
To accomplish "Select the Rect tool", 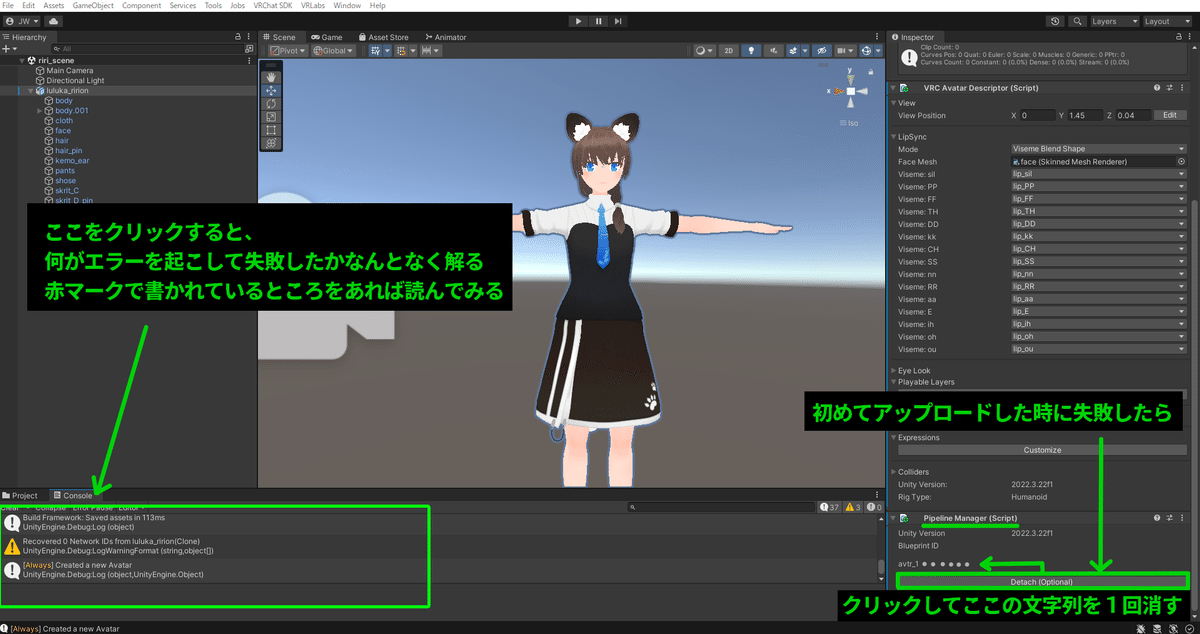I will (x=270, y=130).
